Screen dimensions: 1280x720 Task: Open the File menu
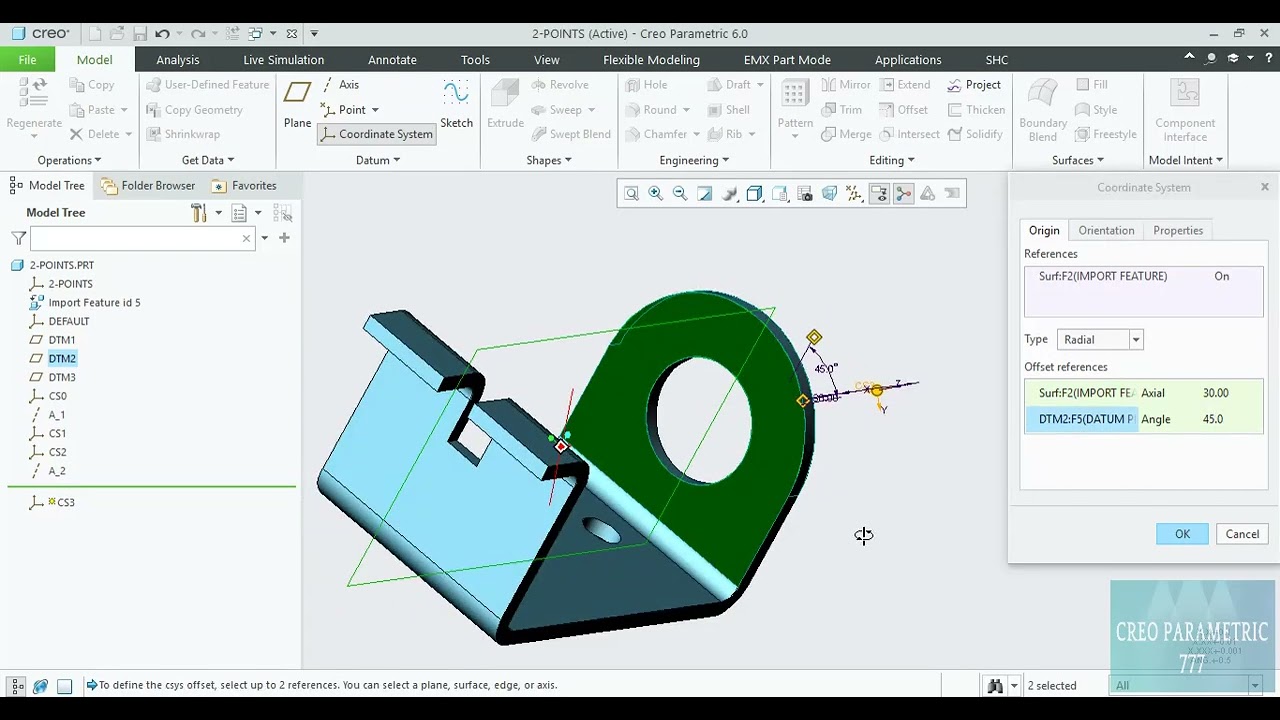tap(27, 60)
